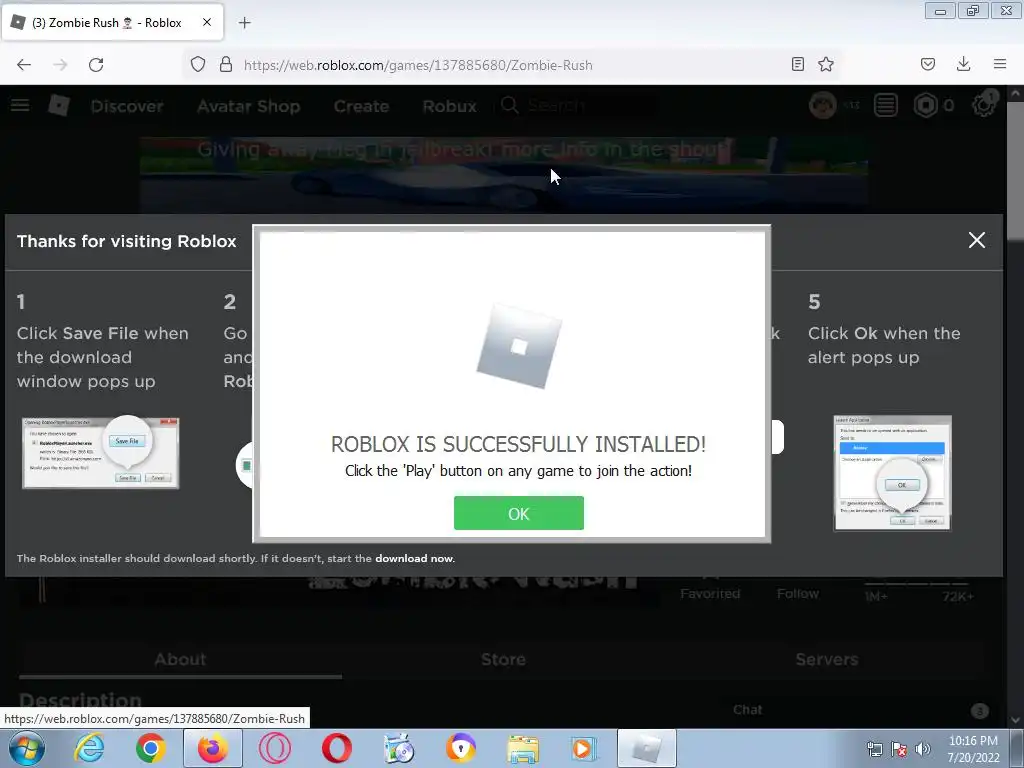Close the Thanks for visiting Roblox dialog
The width and height of the screenshot is (1024, 768).
click(x=976, y=240)
